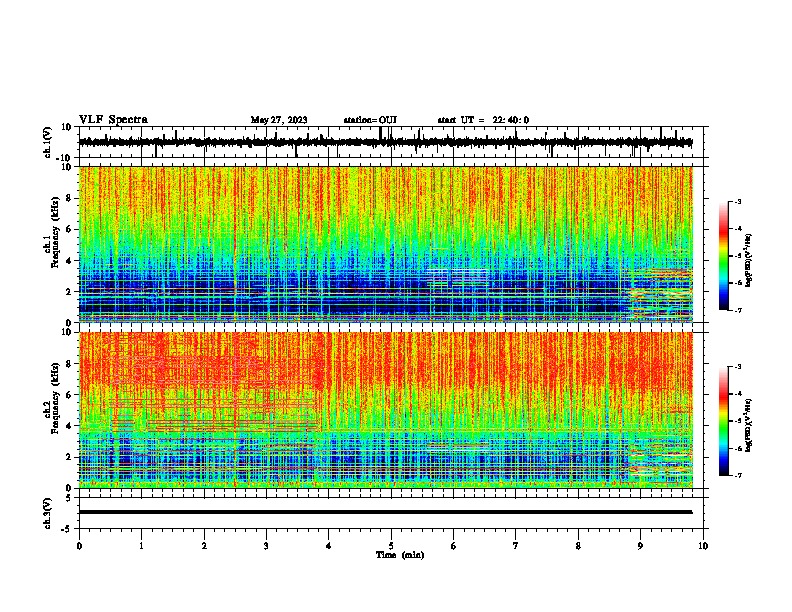
Task: Click time axis tick label '9'
Action: [640, 546]
